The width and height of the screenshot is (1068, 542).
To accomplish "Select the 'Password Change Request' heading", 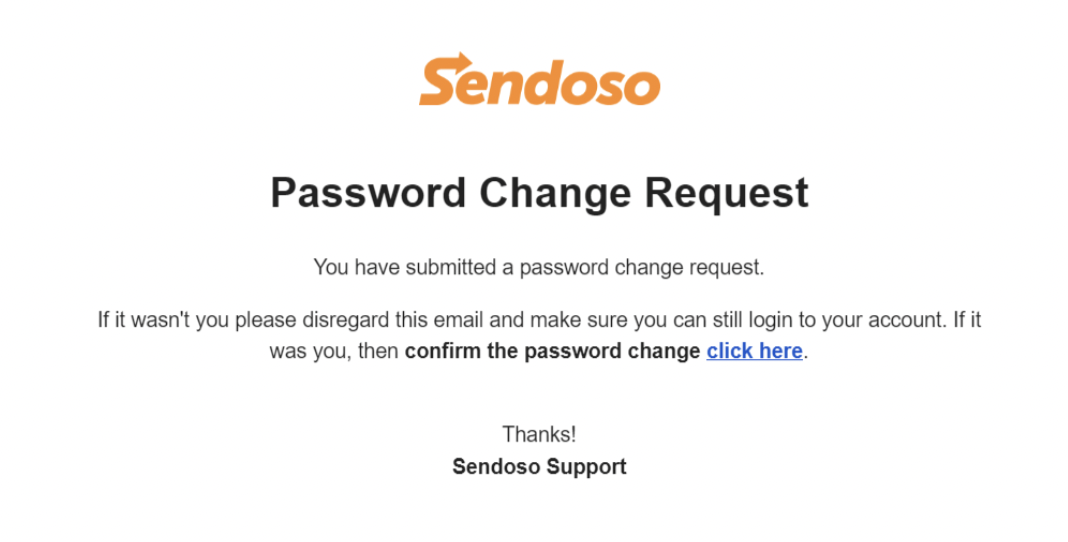I will pyautogui.click(x=539, y=193).
